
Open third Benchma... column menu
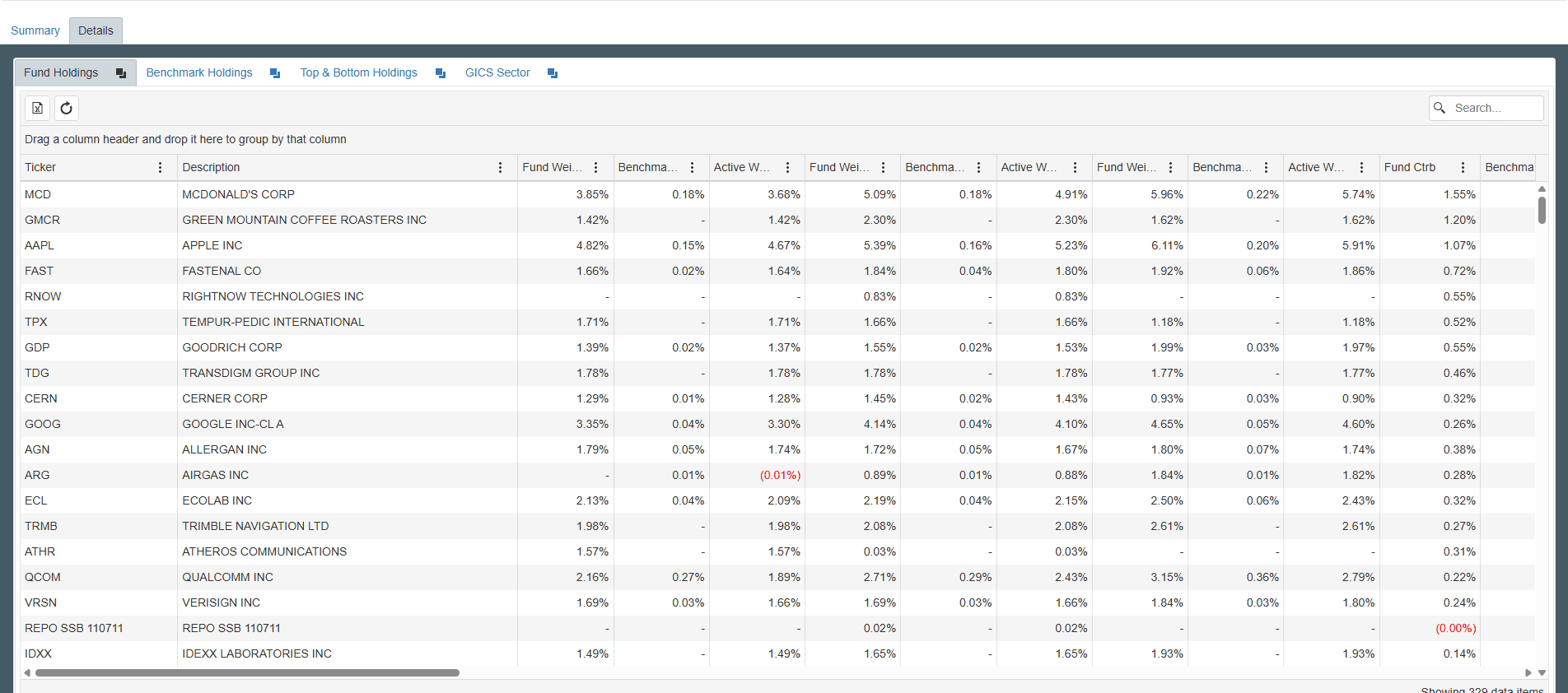(1266, 167)
